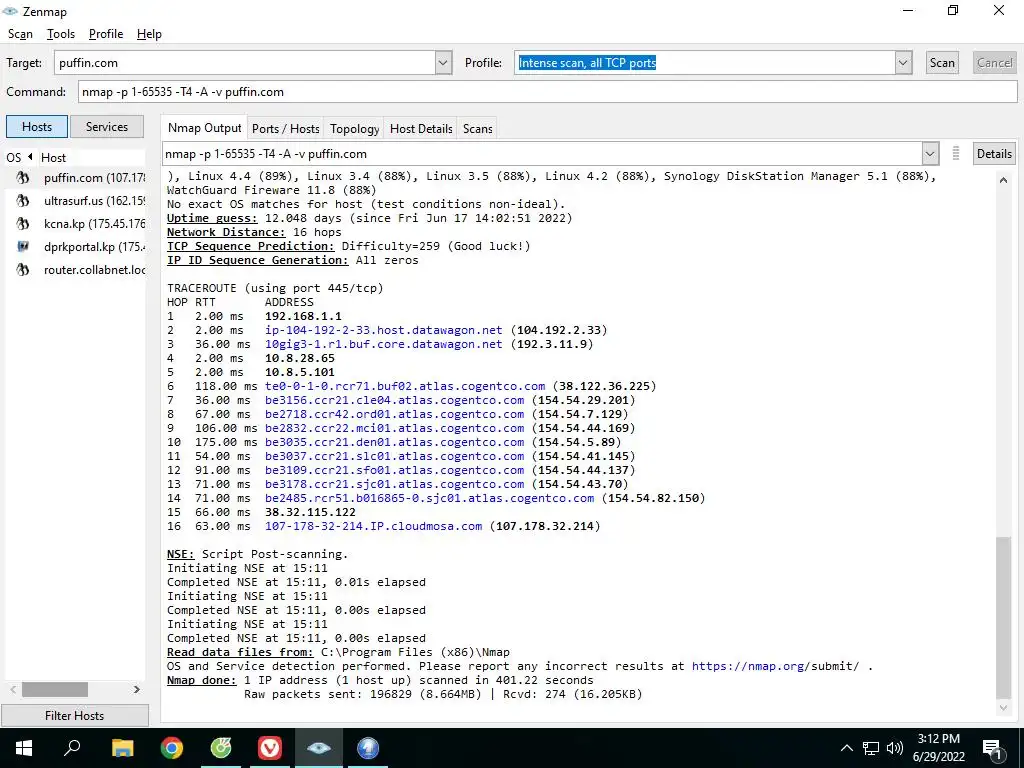Open the scan output selector dropdown
Screen dimensions: 1024x768
(x=930, y=154)
